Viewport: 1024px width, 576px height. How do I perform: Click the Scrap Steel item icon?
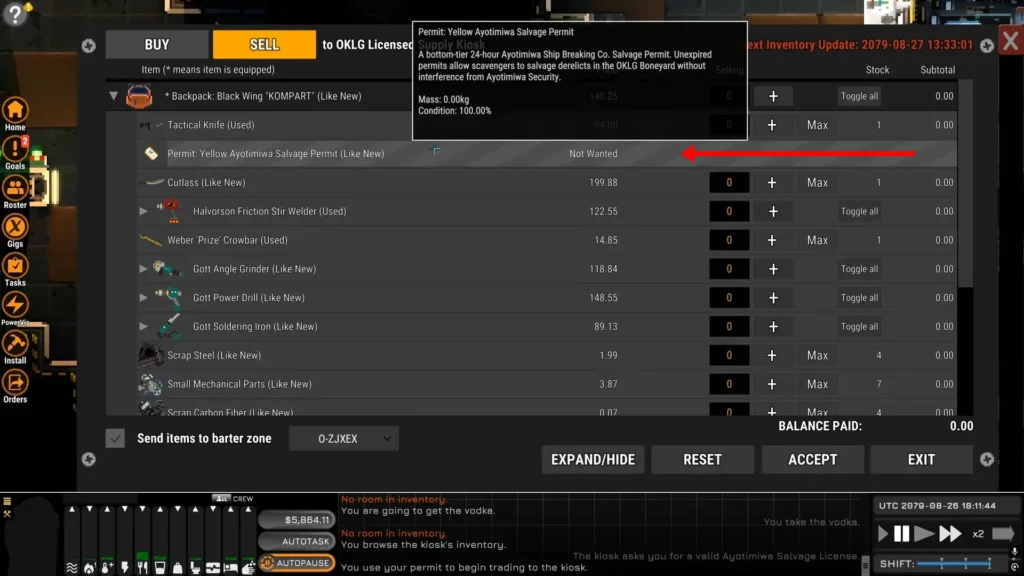(151, 355)
